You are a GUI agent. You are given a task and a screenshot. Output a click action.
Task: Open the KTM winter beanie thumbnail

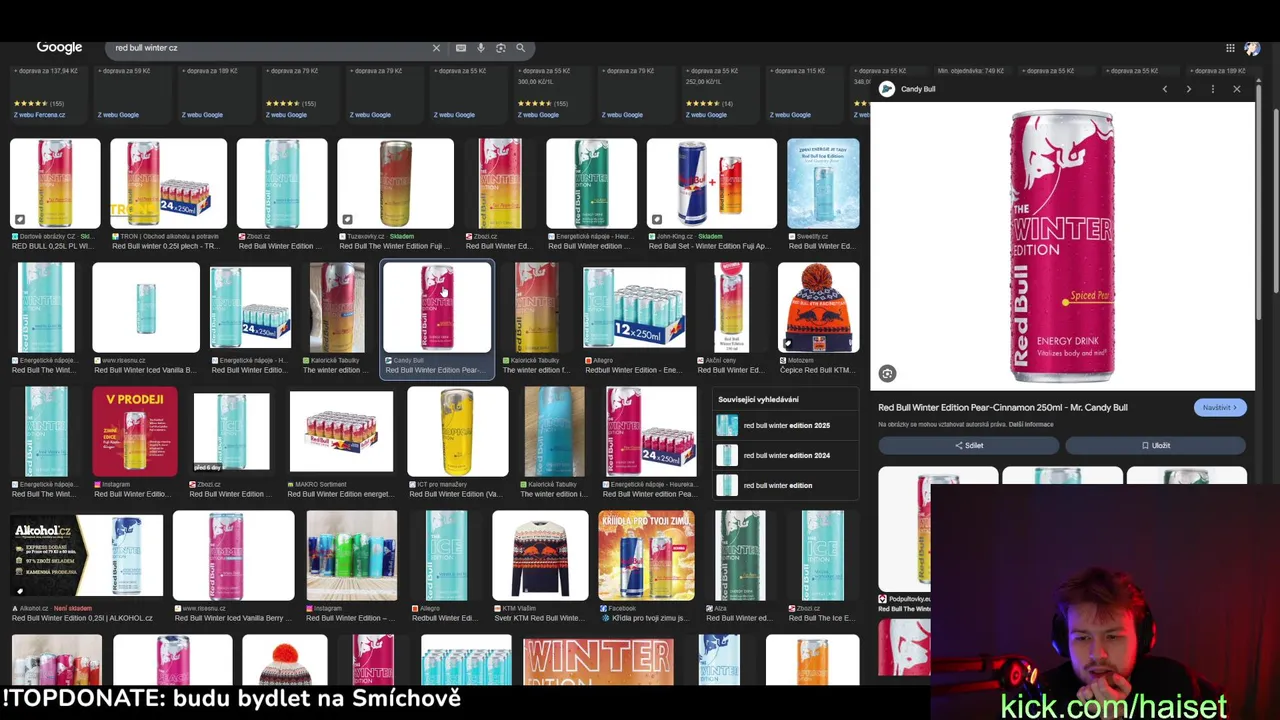click(818, 307)
